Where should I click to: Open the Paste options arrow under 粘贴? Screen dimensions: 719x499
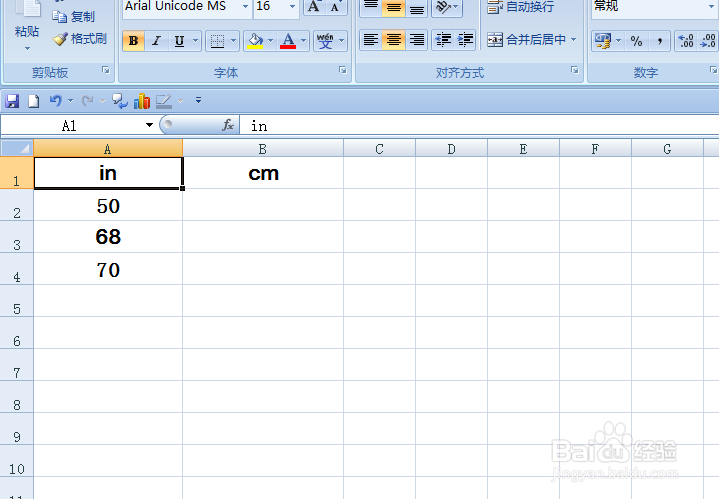click(x=27, y=49)
